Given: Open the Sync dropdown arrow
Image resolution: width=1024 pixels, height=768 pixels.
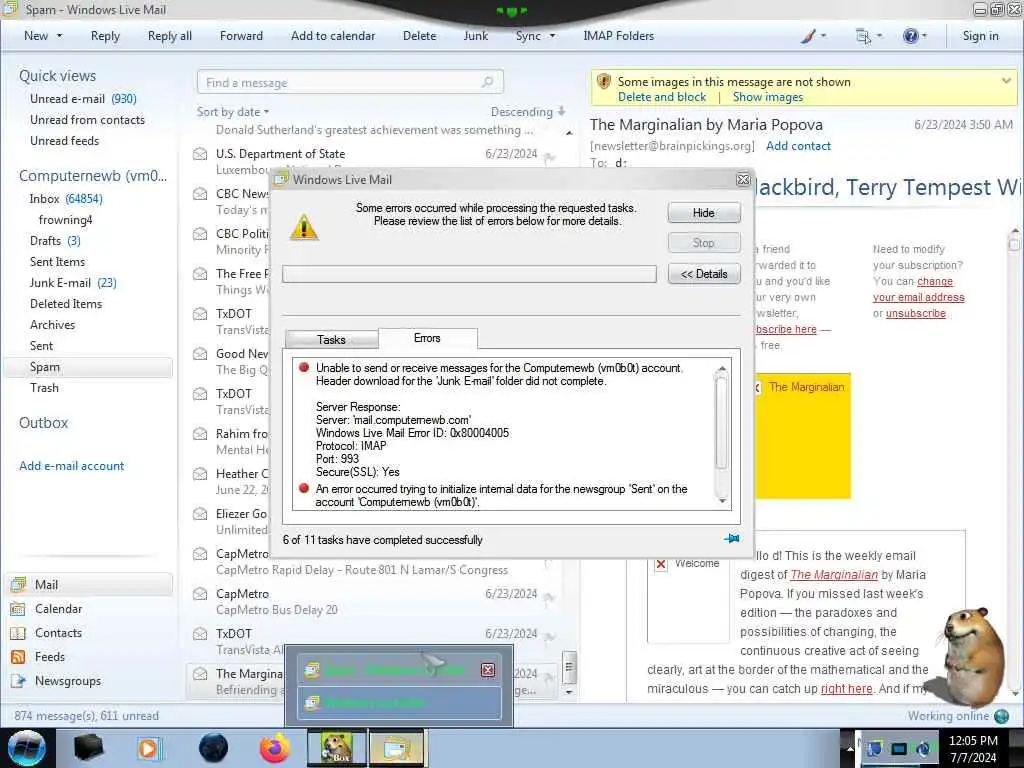Looking at the screenshot, I should [552, 36].
